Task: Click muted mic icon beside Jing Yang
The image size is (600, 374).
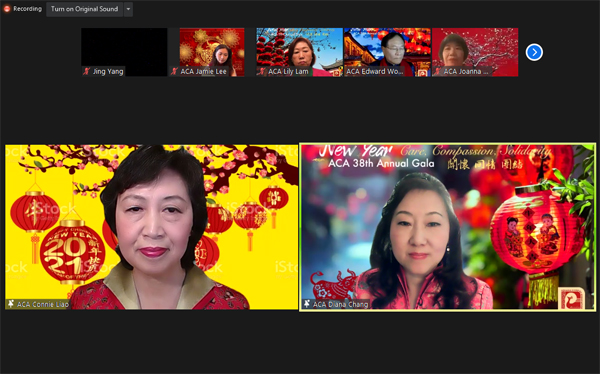Action: [87, 71]
